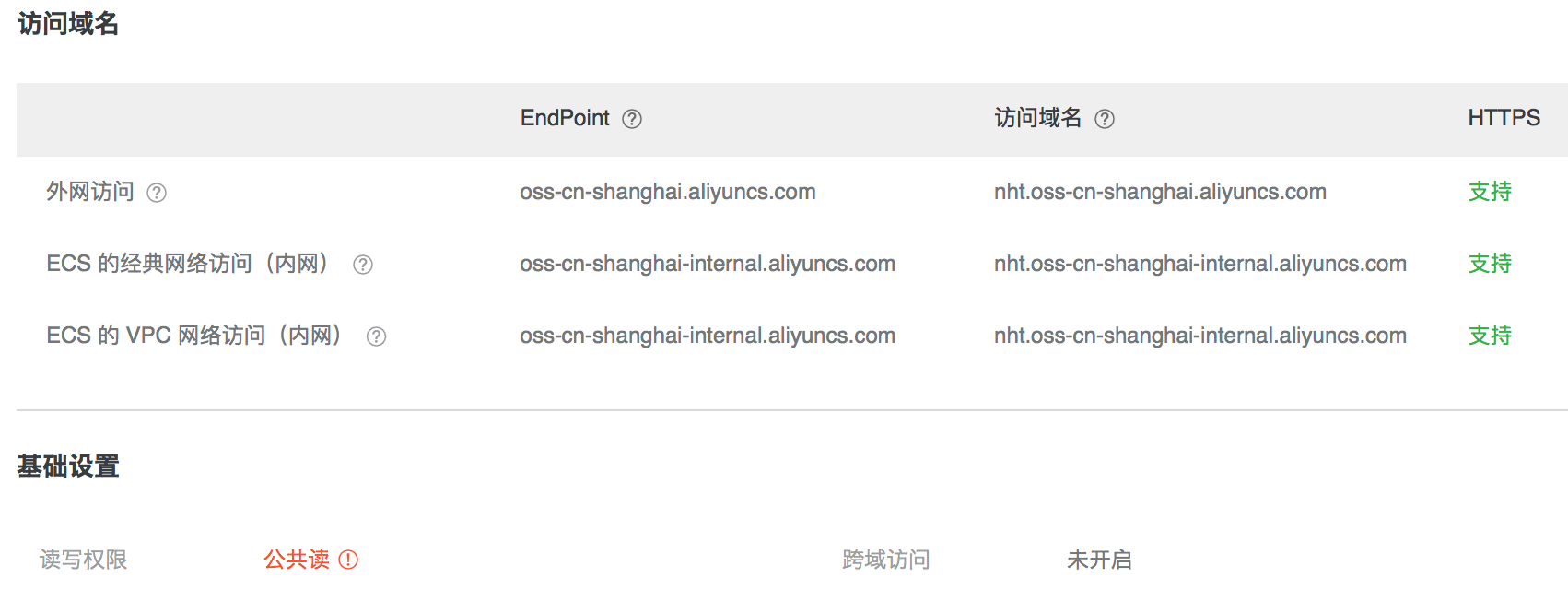Click the 公共读 permission value
The width and height of the screenshot is (1568, 590).
[x=297, y=560]
